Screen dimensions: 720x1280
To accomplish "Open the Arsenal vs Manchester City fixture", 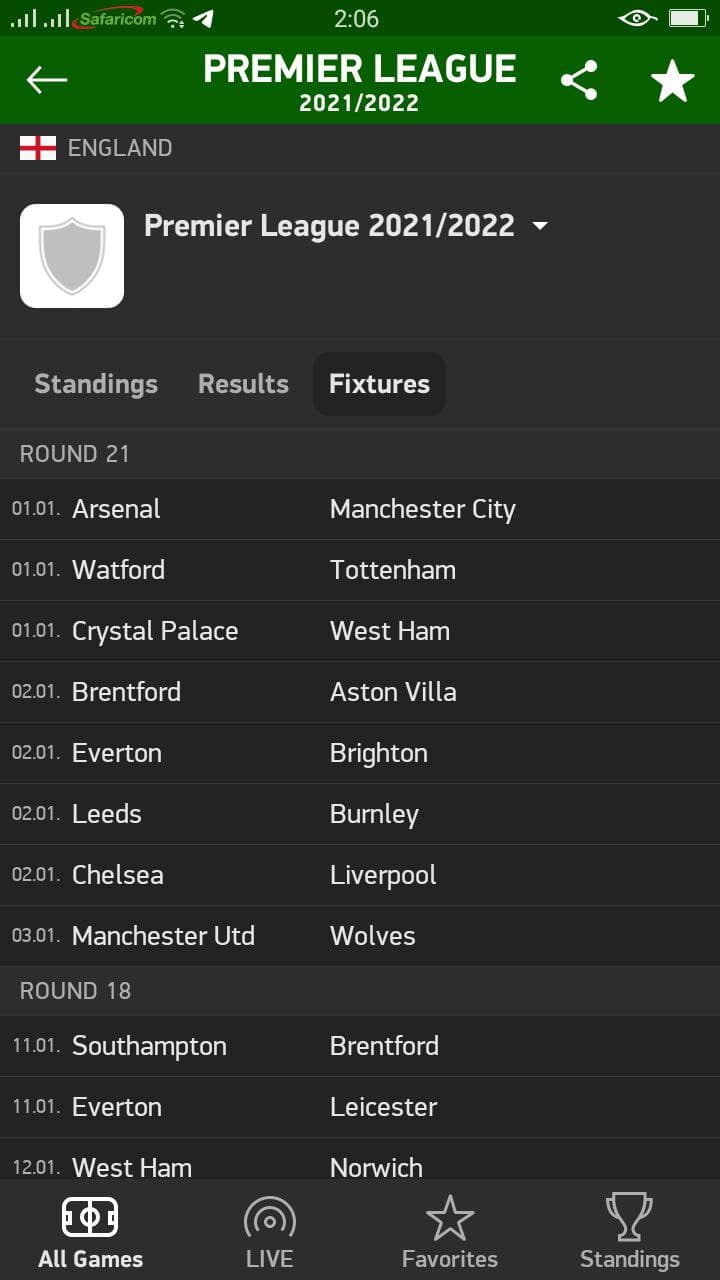I will (x=360, y=509).
